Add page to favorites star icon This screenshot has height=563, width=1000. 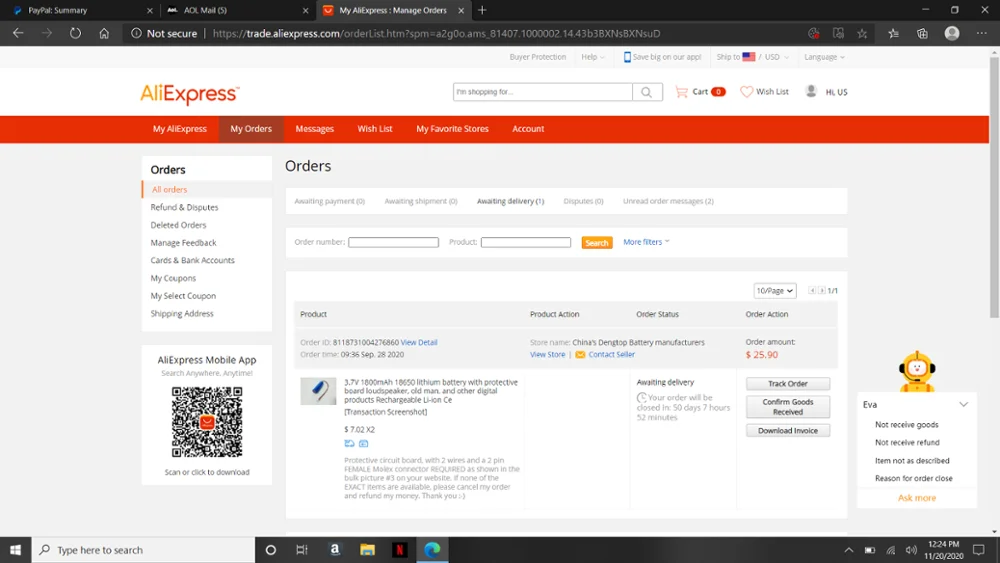pyautogui.click(x=862, y=33)
